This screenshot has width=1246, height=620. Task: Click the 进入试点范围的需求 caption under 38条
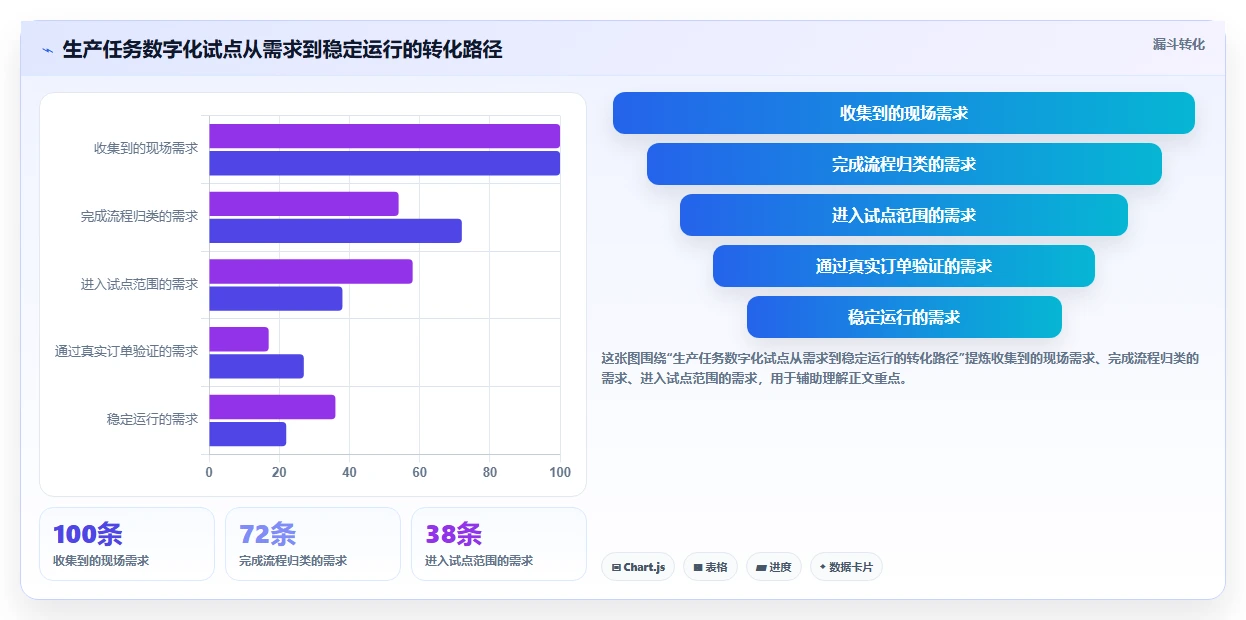pos(479,561)
